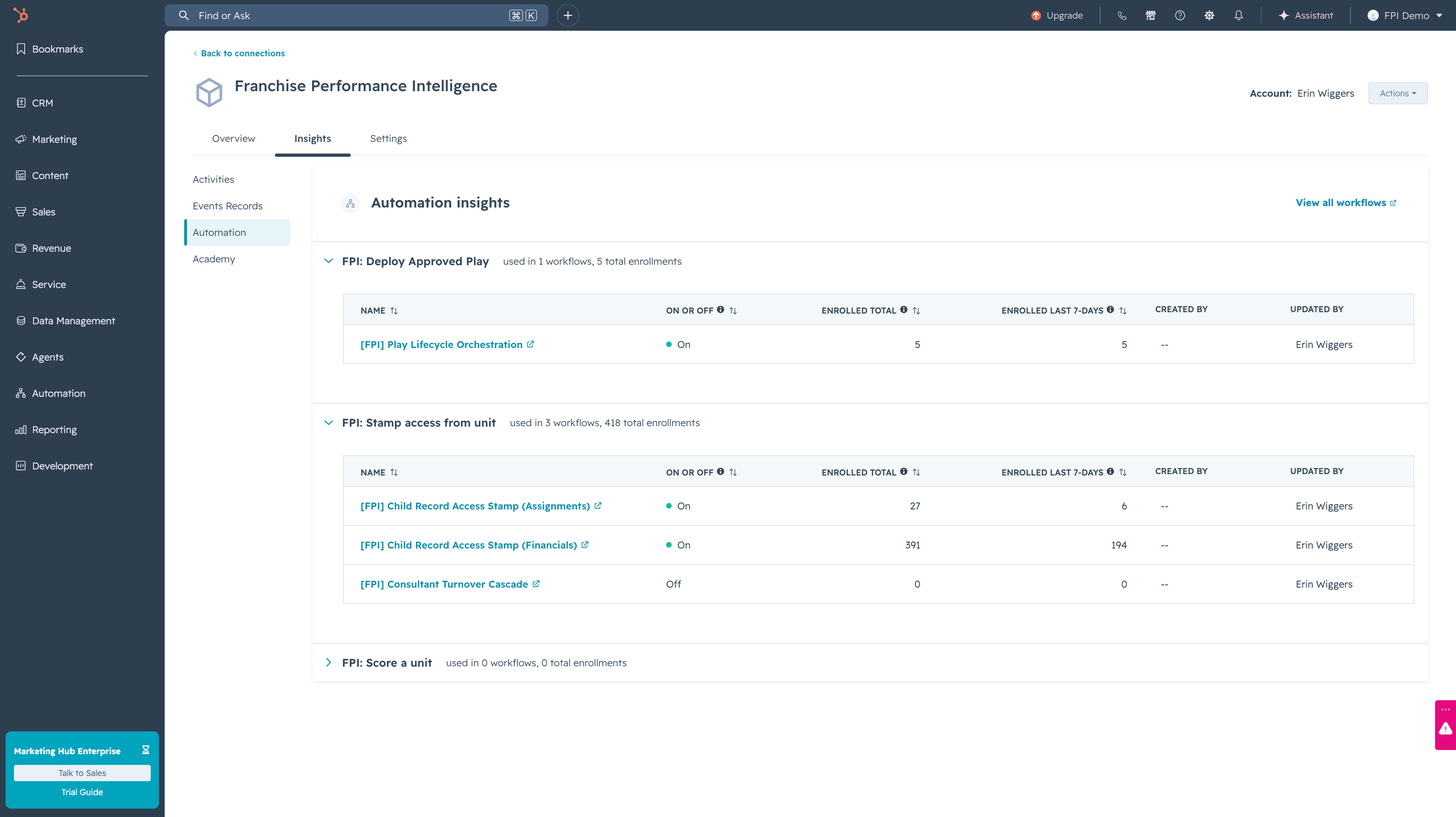Viewport: 1456px width, 817px height.
Task: Select the Insights tab
Action: (x=312, y=139)
